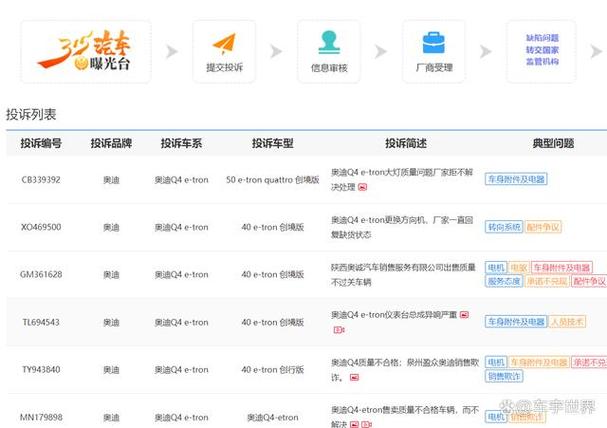The width and height of the screenshot is (607, 428).
Task: Click 电机 tag in GM361628 row
Action: (x=496, y=267)
